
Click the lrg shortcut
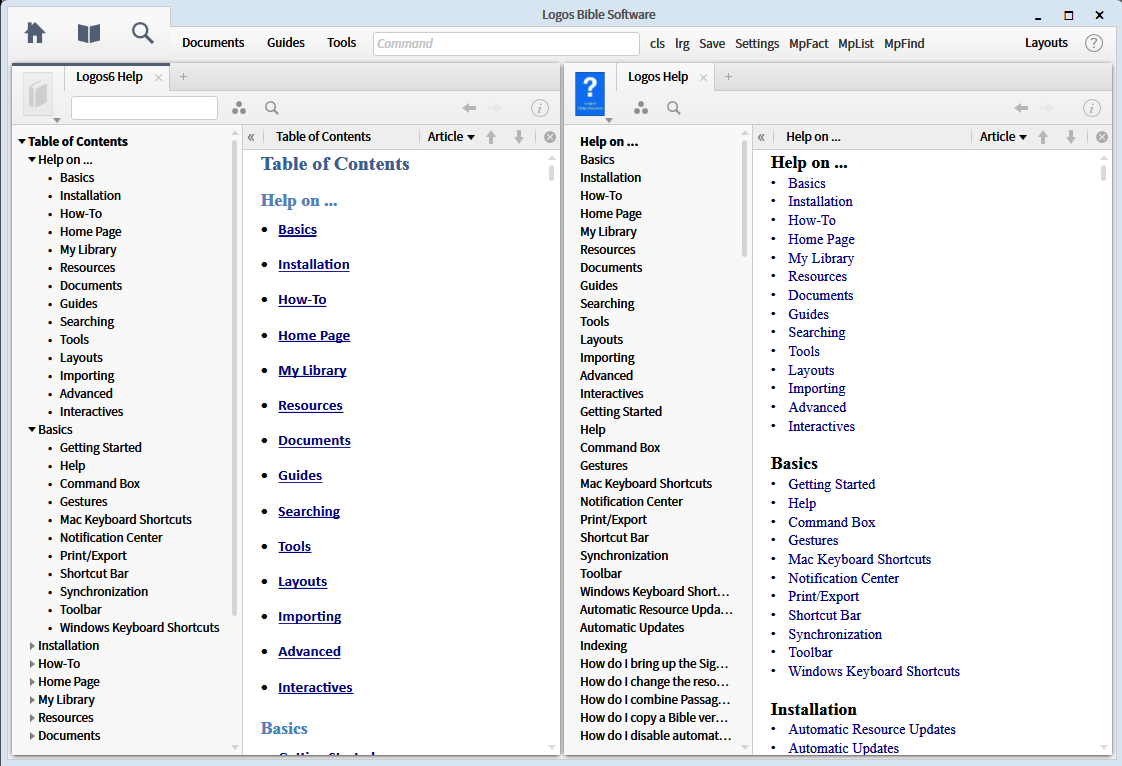click(x=682, y=44)
